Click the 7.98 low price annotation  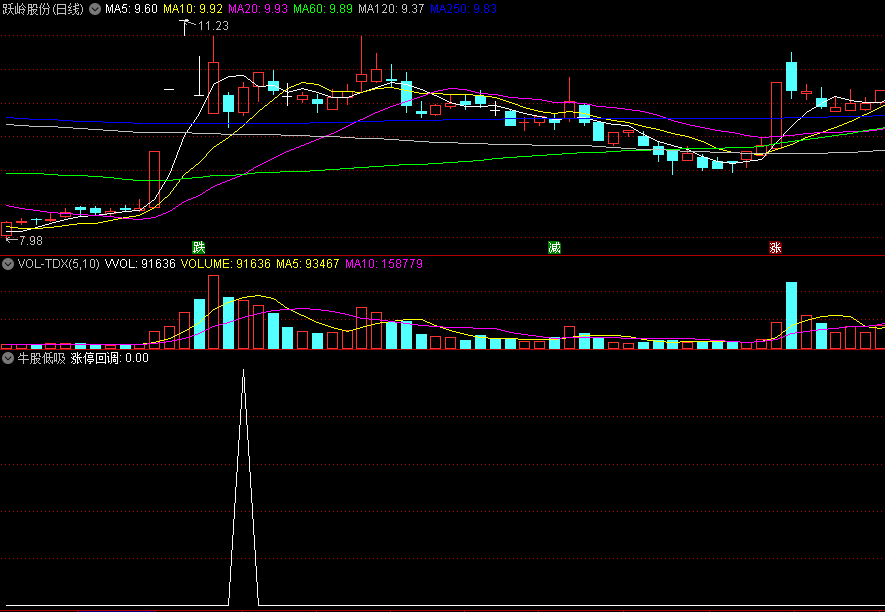point(31,241)
